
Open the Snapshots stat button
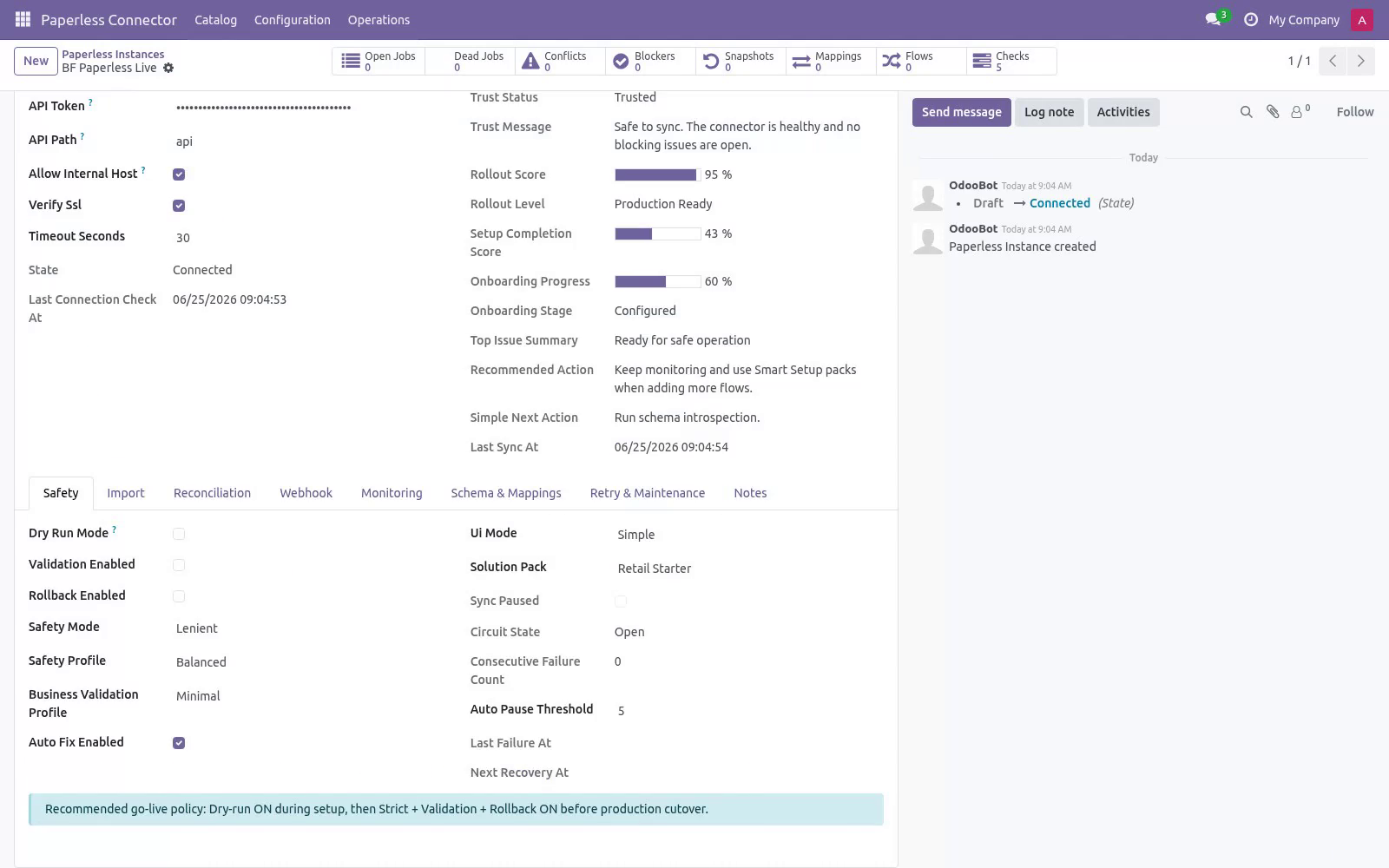coord(741,61)
